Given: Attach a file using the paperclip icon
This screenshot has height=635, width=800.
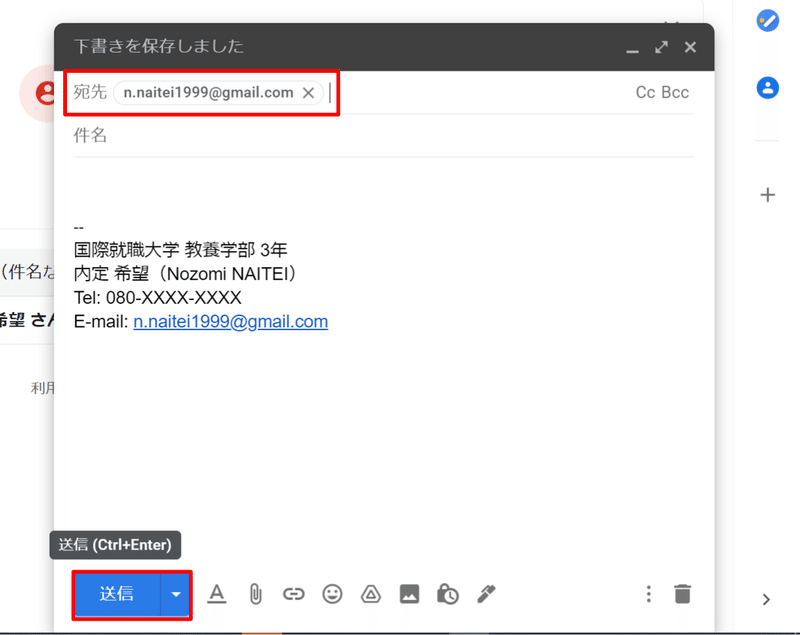Looking at the screenshot, I should (255, 593).
